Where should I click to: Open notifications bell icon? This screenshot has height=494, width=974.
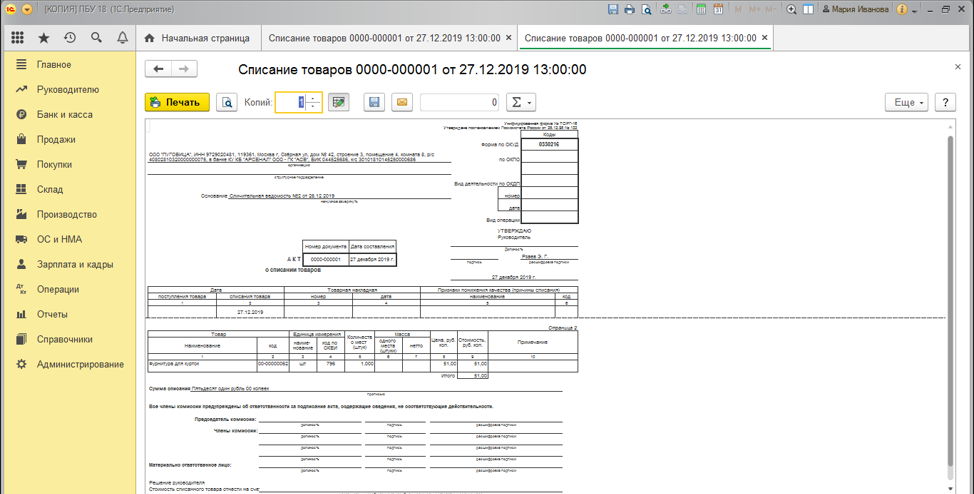[x=122, y=38]
